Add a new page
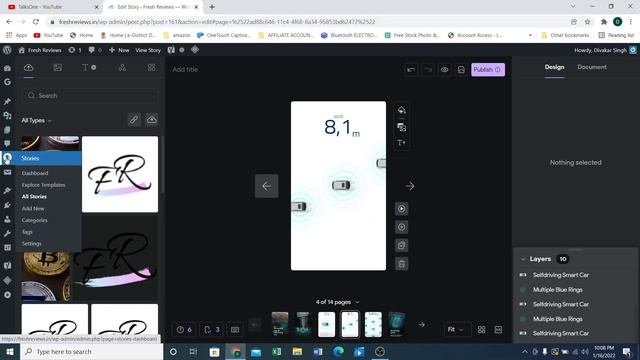 tap(402, 227)
